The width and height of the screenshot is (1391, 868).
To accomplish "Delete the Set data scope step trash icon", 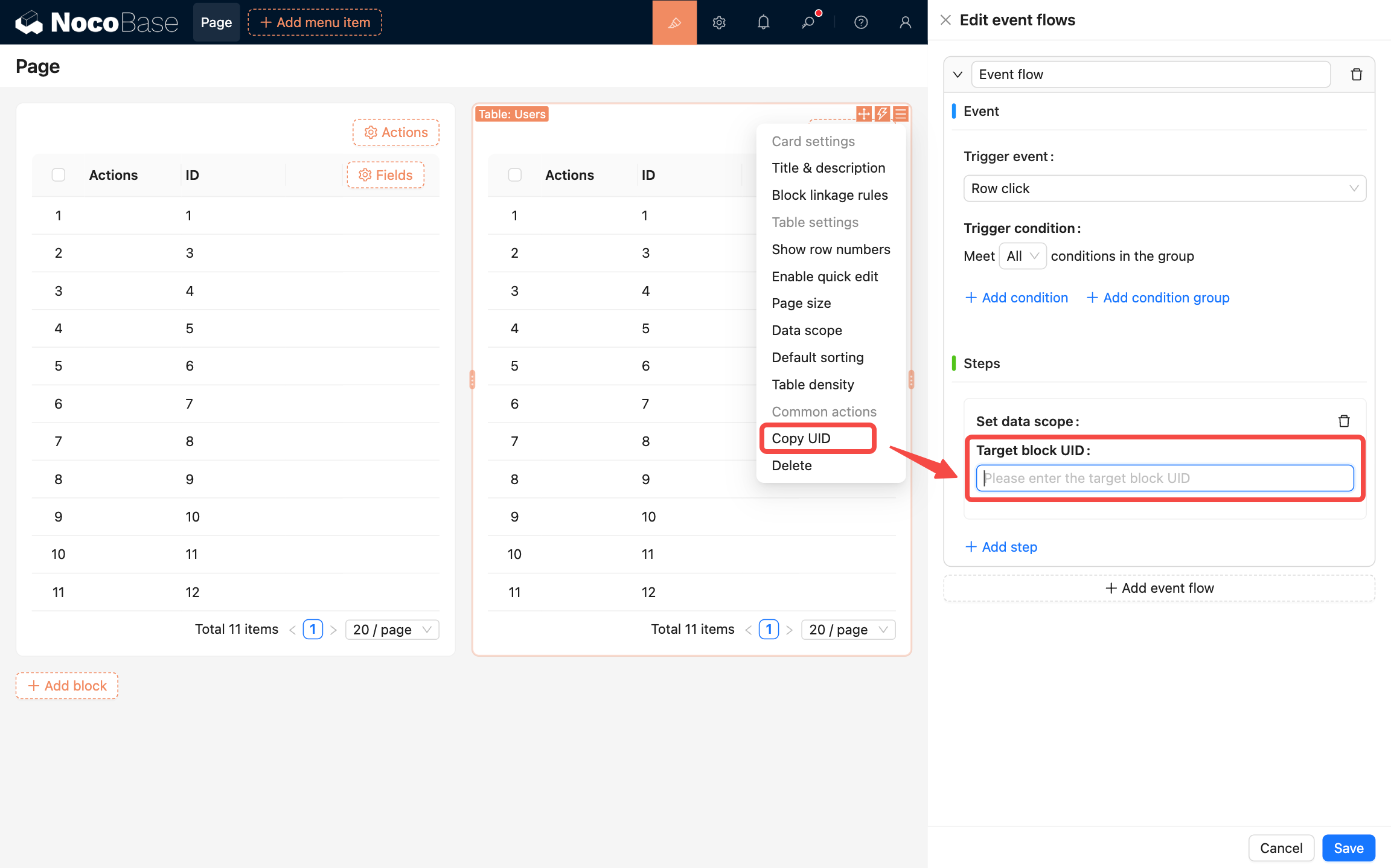I will point(1344,421).
